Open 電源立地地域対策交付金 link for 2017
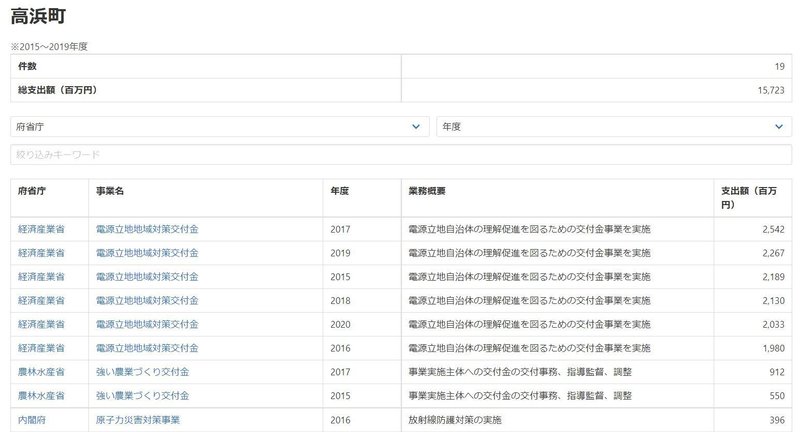Viewport: 800px width, 432px height. pos(147,229)
